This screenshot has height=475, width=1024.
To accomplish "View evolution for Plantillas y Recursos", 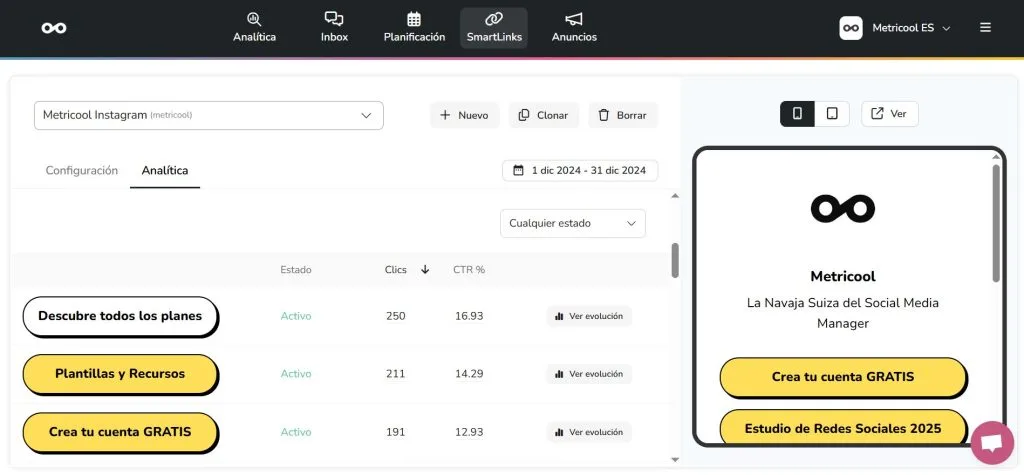I will [x=589, y=374].
